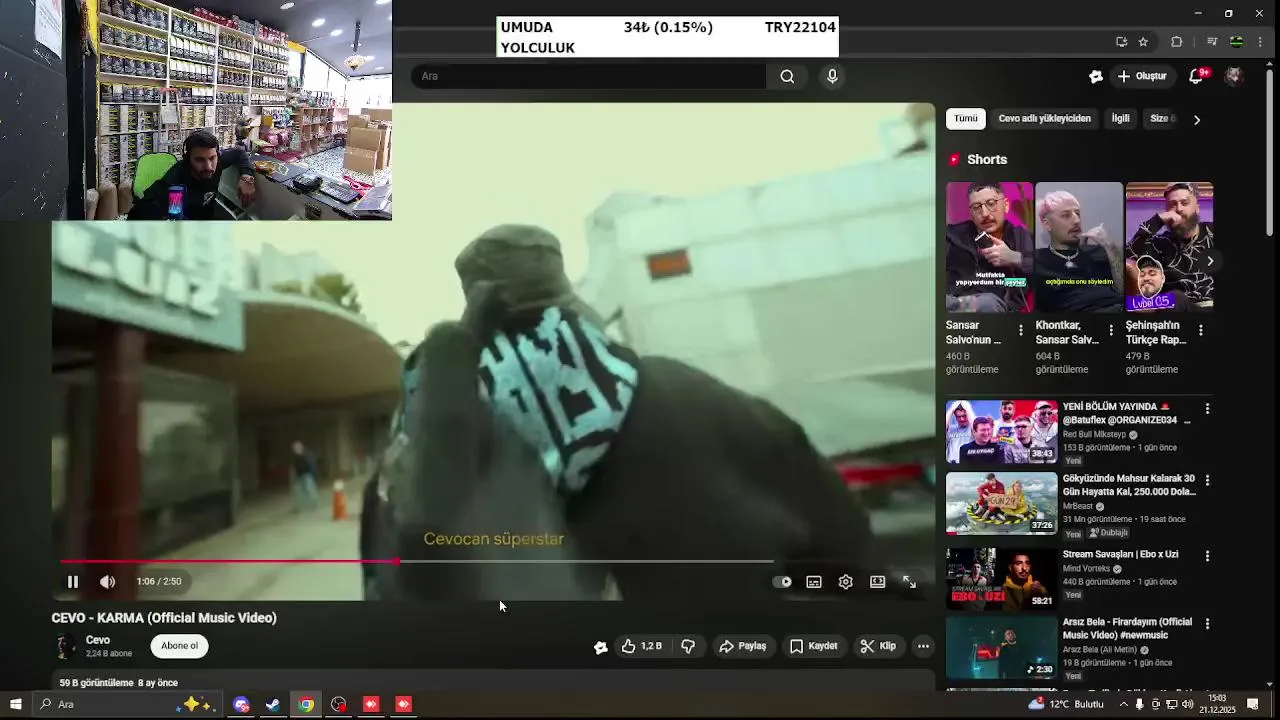Click the search magnifier button
Image resolution: width=1280 pixels, height=720 pixels.
click(787, 76)
